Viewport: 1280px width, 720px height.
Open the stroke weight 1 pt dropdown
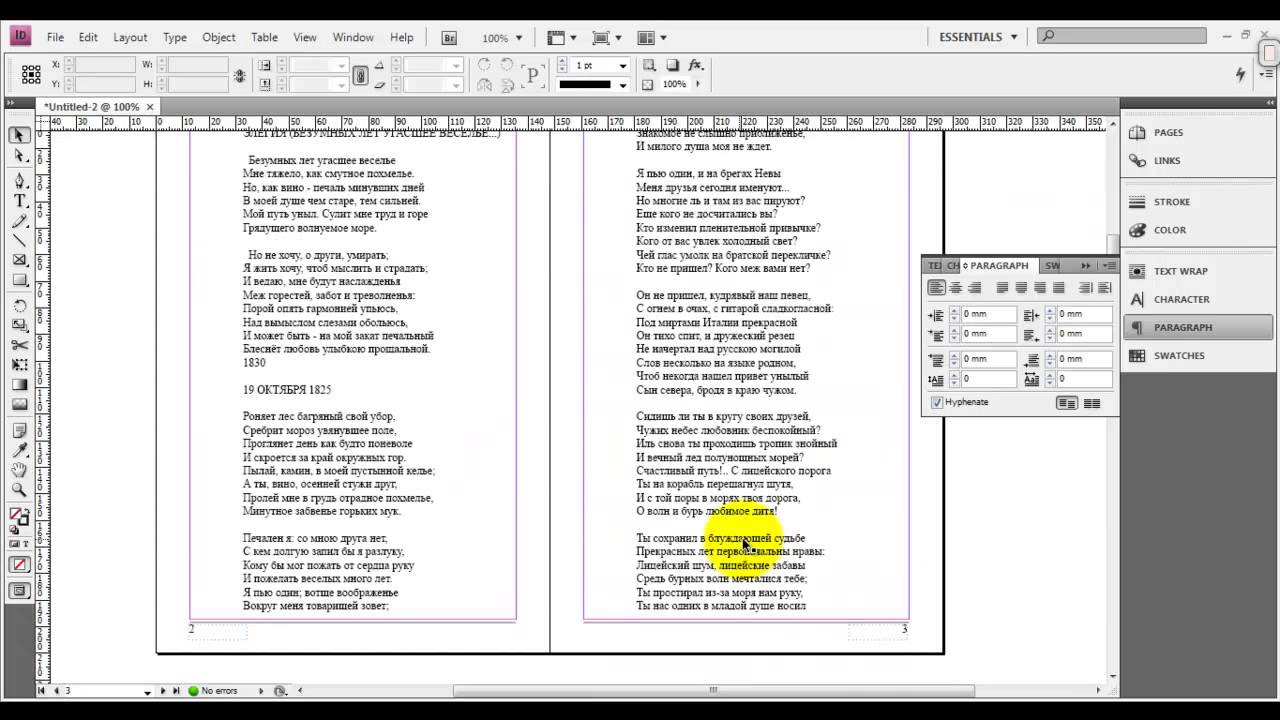[x=623, y=66]
